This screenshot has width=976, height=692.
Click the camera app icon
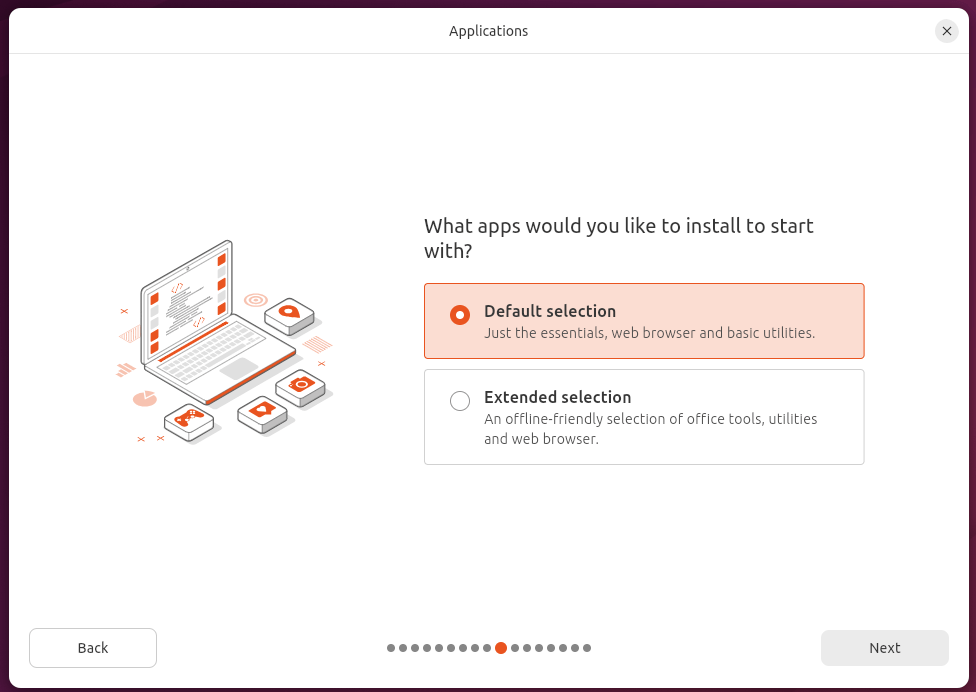[x=300, y=383]
